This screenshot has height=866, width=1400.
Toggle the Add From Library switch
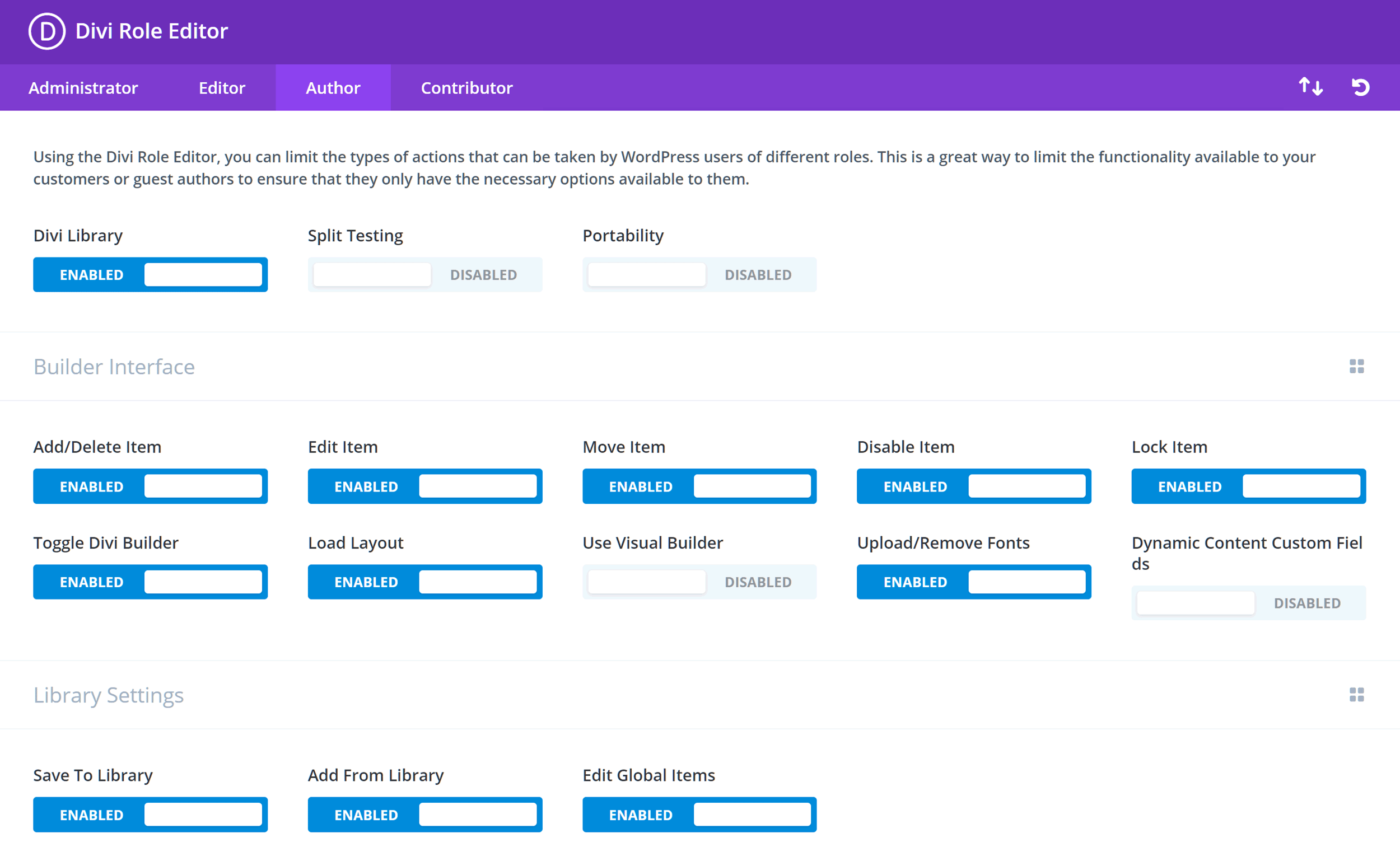tap(425, 814)
